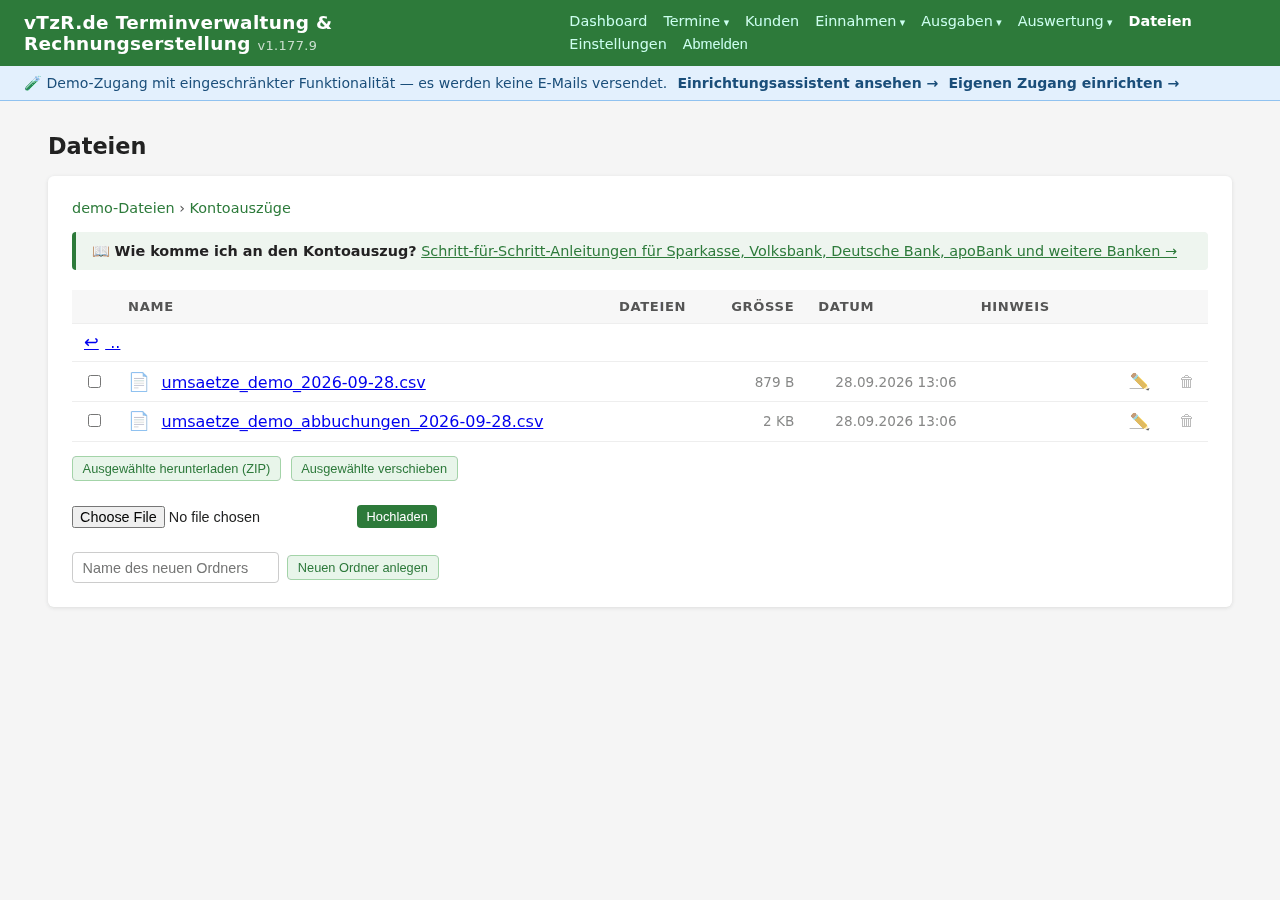Image resolution: width=1280 pixels, height=900 pixels.
Task: Click the trash icon for umsaetze_demo_abbuchungen_2026-09-28.csv
Action: 1187,421
